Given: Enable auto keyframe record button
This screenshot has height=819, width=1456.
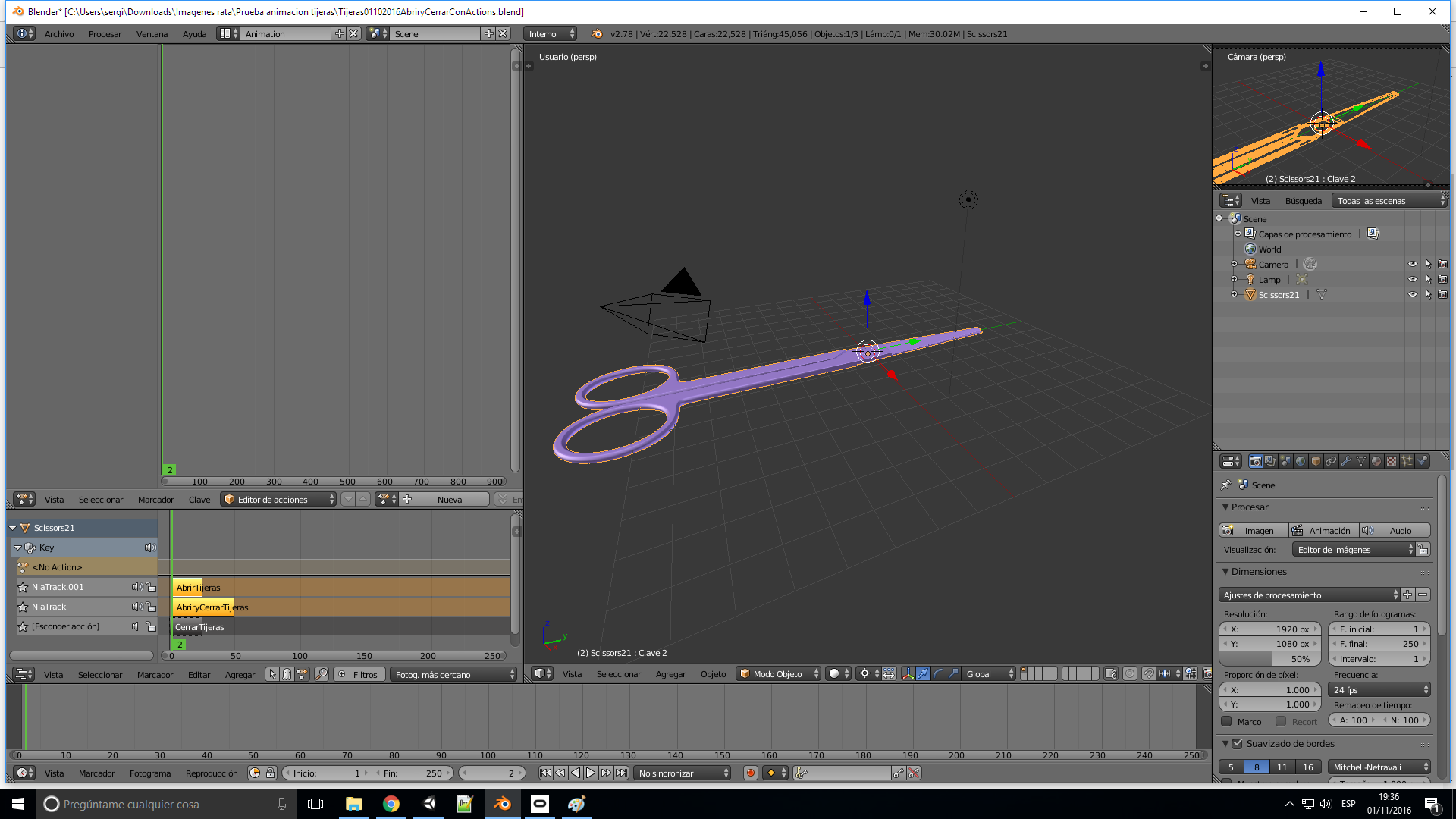Looking at the screenshot, I should (750, 773).
